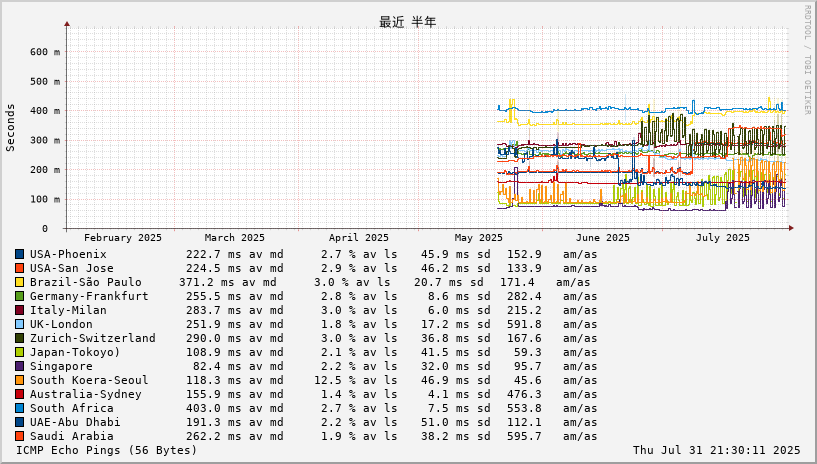The width and height of the screenshot is (817, 464).
Task: Select the "Brazil-São Paulo" legend label
Action: (85, 282)
